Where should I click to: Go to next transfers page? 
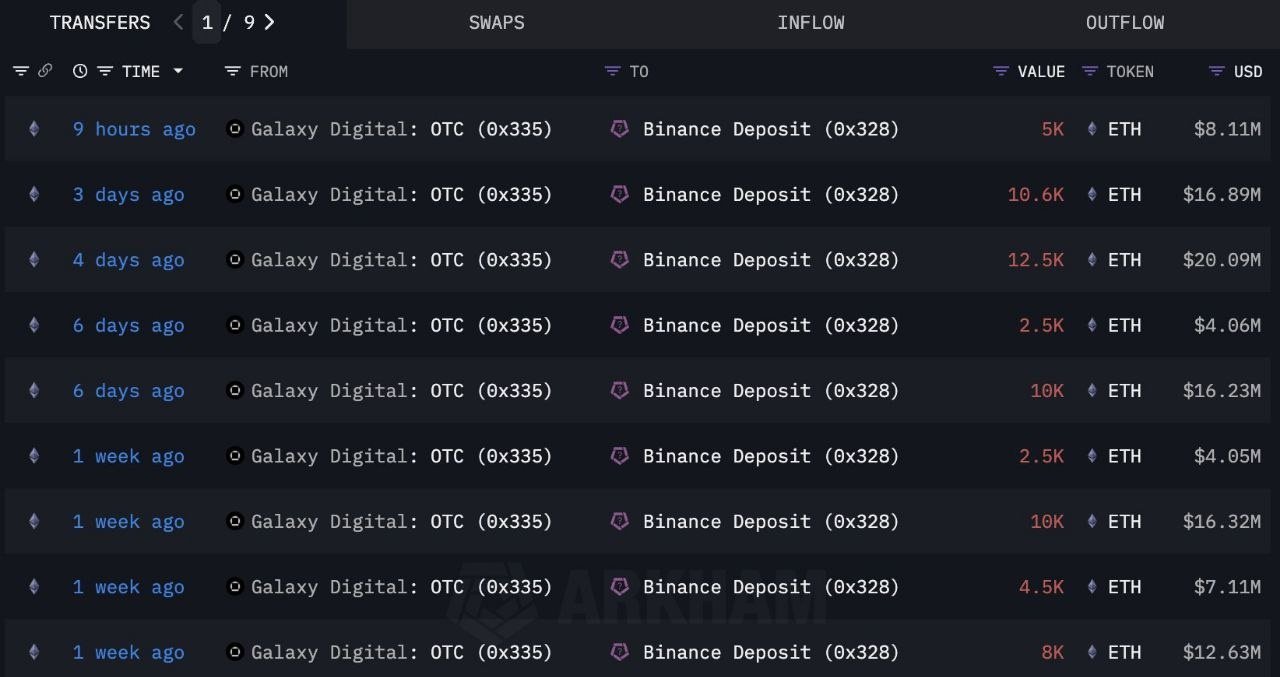coord(269,22)
